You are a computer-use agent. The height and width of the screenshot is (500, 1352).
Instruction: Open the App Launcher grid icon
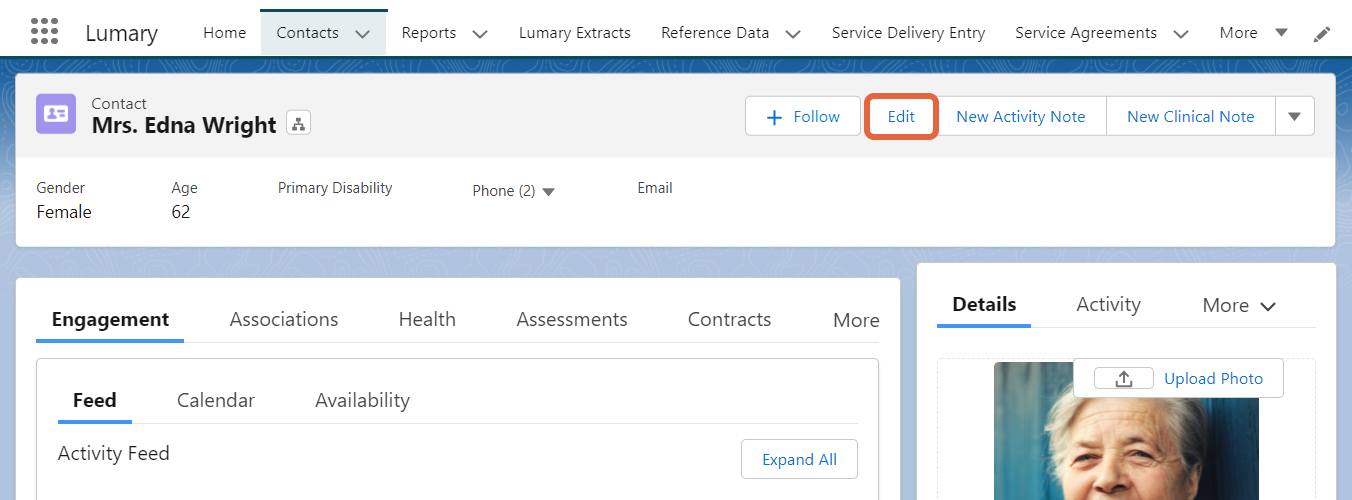pos(44,32)
